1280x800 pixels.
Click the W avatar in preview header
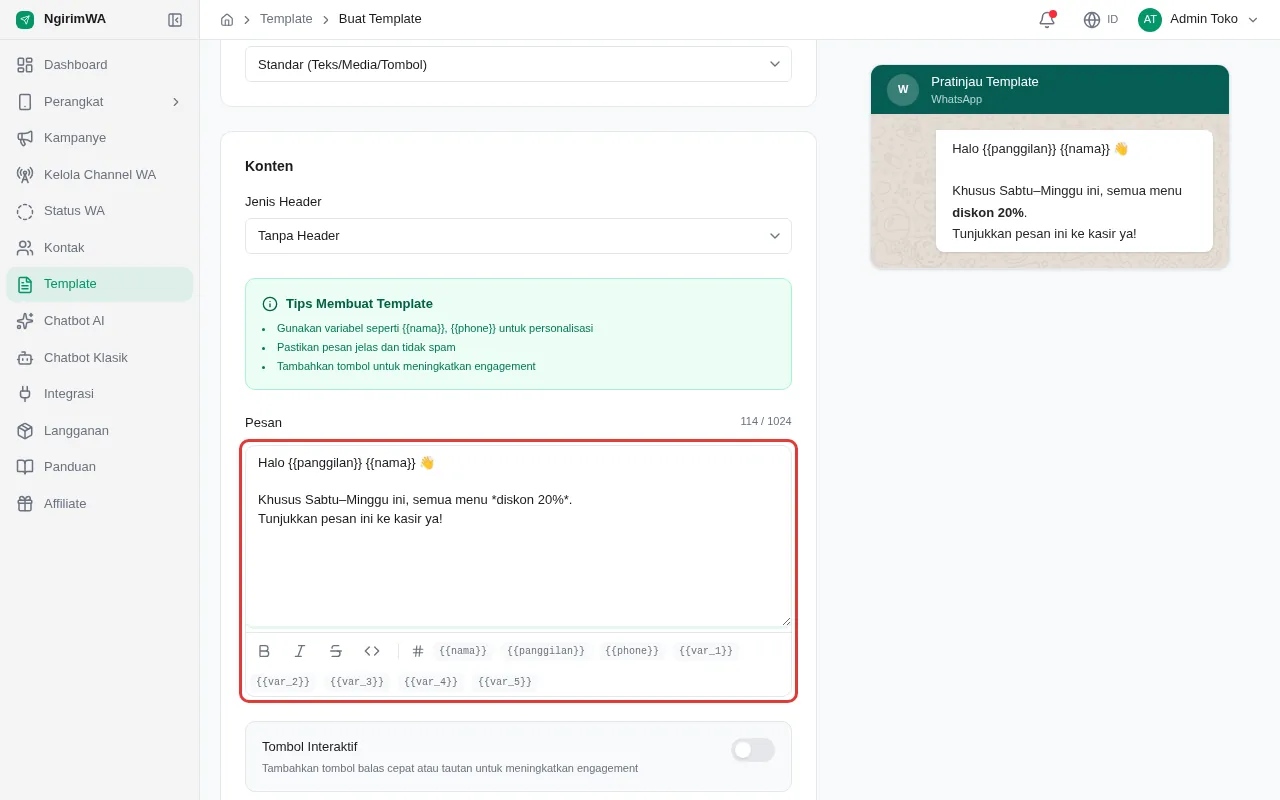[903, 90]
